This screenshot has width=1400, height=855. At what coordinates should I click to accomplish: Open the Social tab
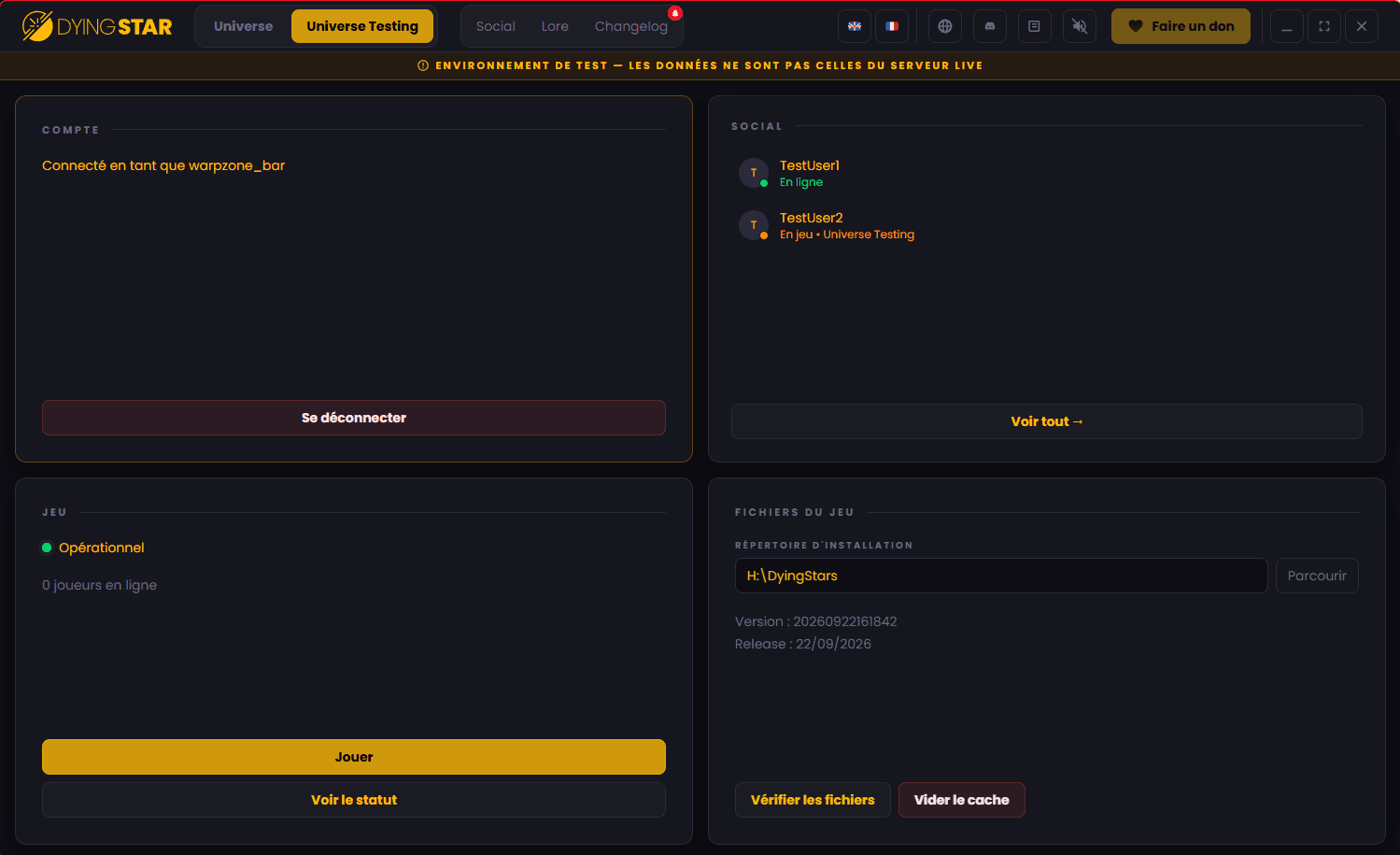point(496,26)
